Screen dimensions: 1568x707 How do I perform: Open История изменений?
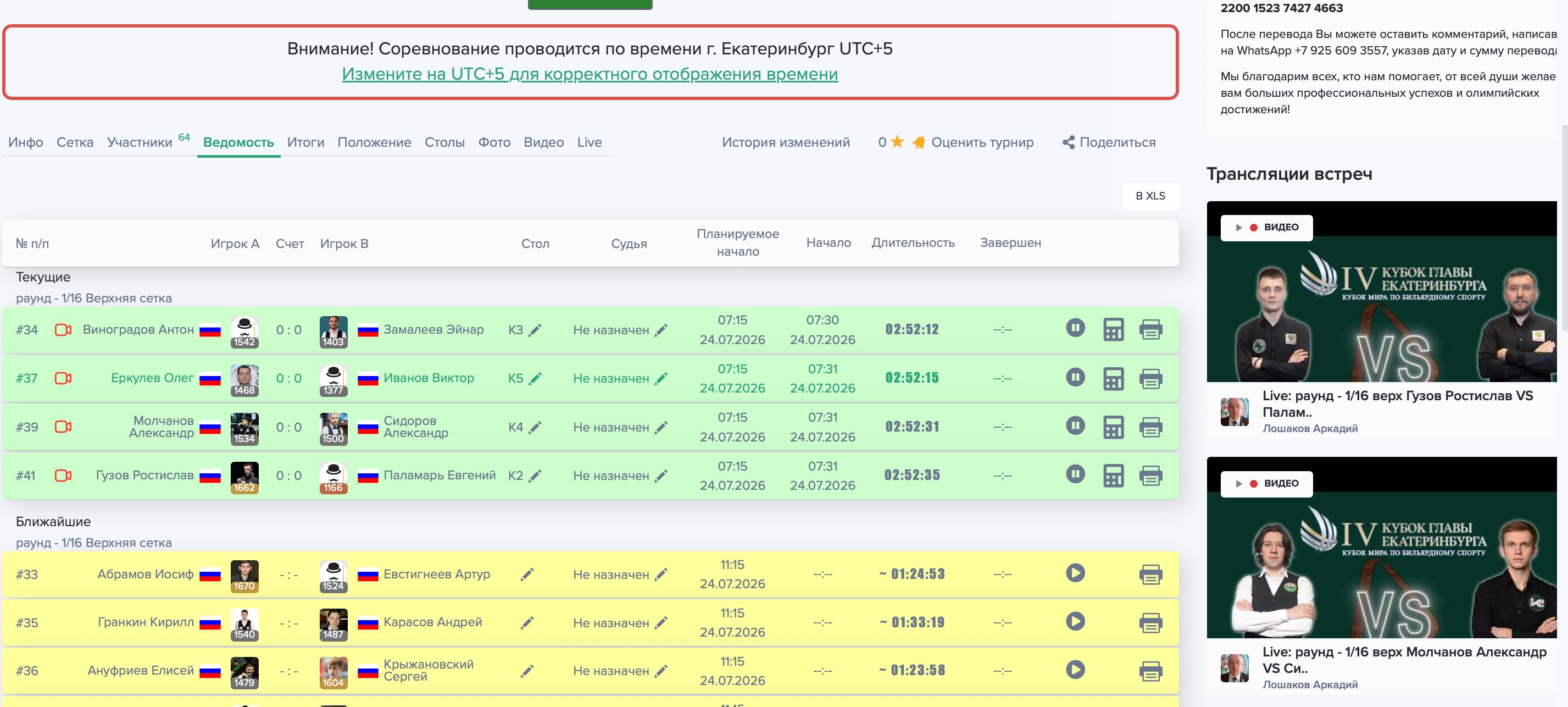(786, 142)
